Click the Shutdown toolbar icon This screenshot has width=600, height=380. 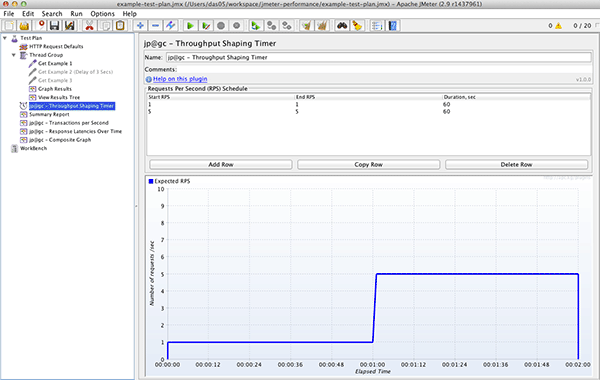point(236,26)
